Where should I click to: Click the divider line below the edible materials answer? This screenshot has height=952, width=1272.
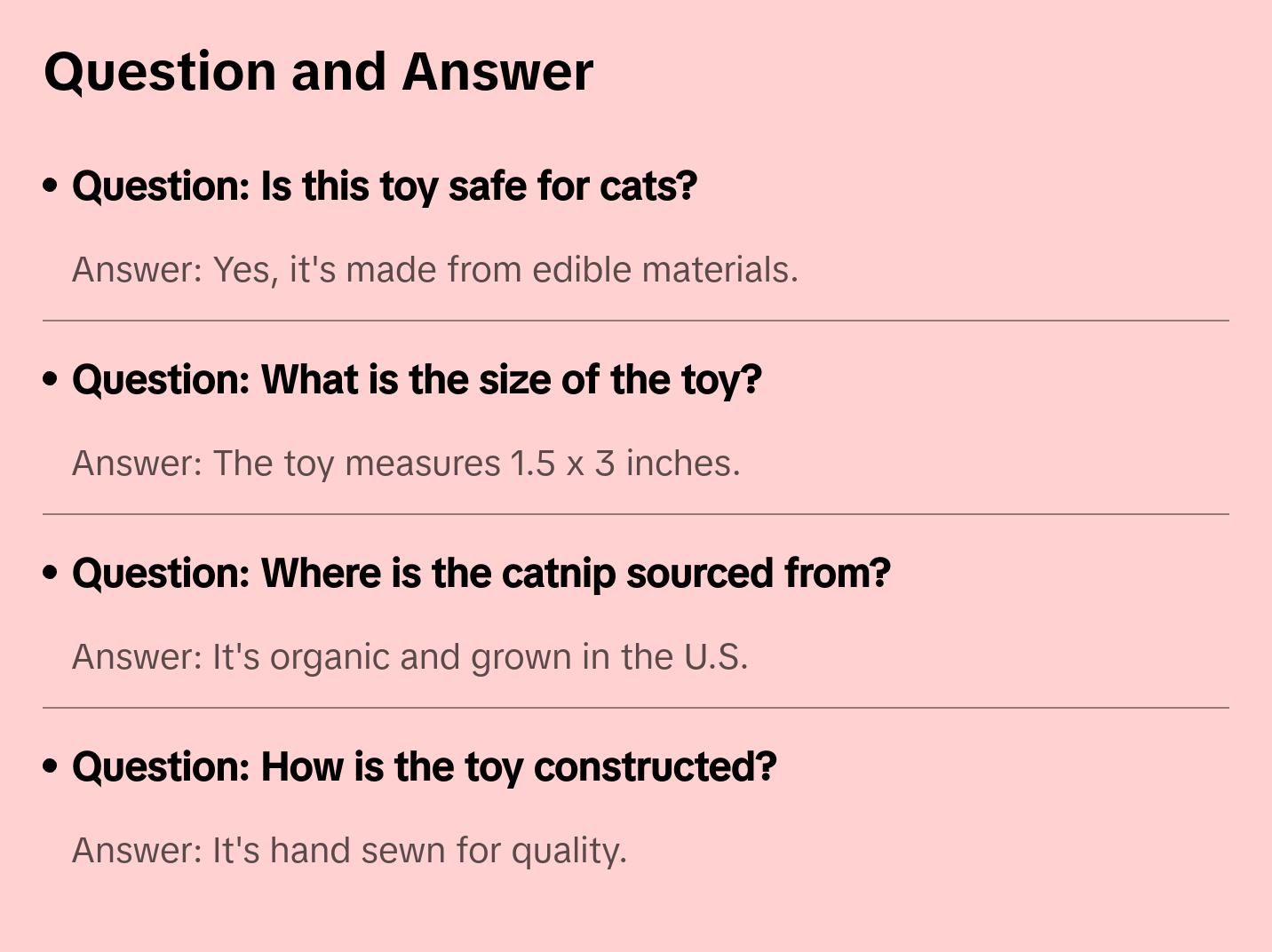click(636, 321)
